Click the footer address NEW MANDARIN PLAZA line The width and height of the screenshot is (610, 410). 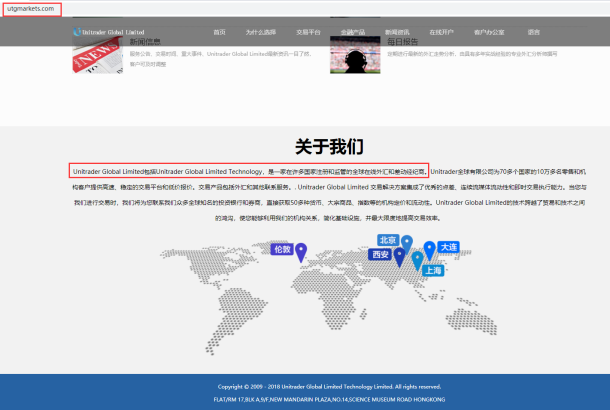click(329, 399)
